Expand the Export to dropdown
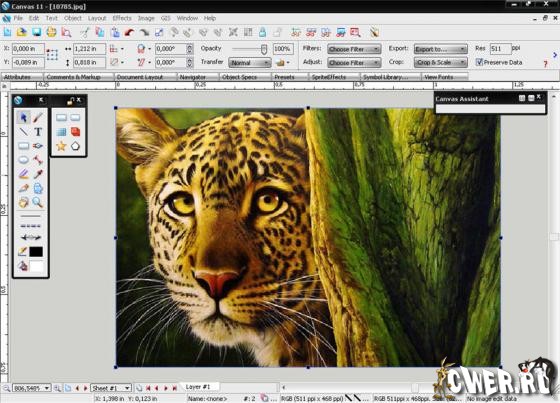 441,49
